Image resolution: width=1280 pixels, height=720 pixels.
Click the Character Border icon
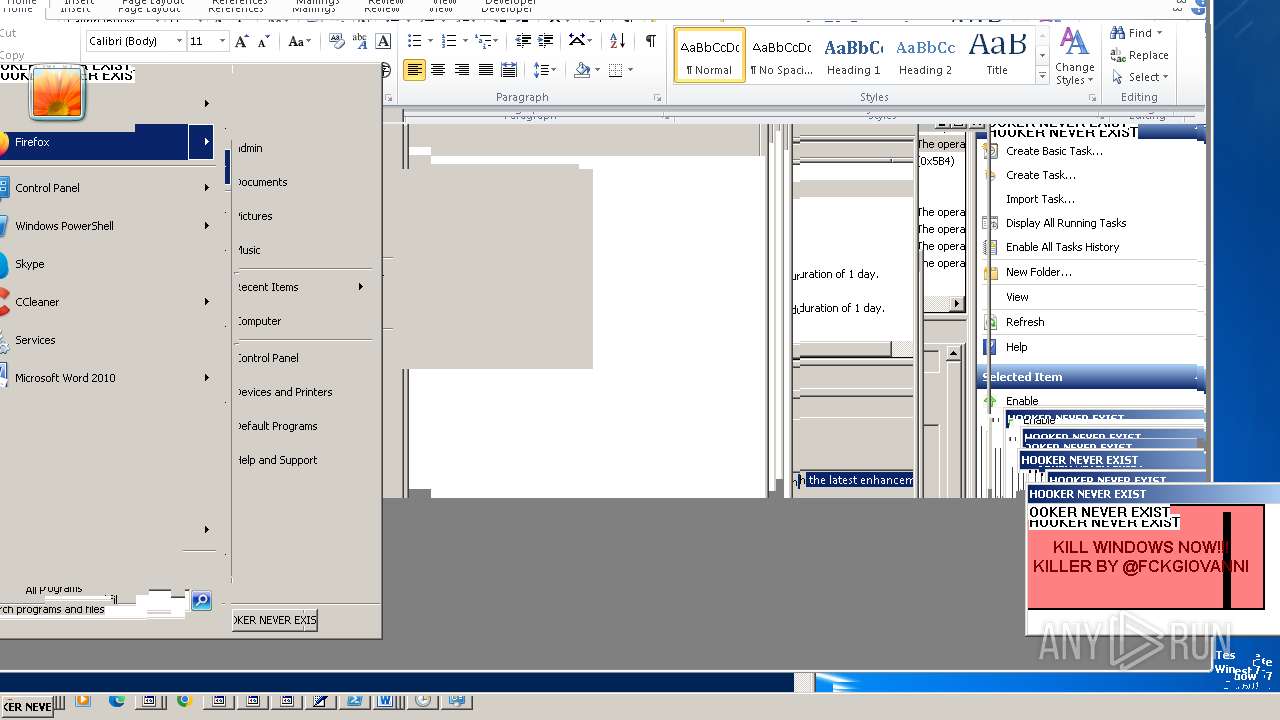[383, 41]
